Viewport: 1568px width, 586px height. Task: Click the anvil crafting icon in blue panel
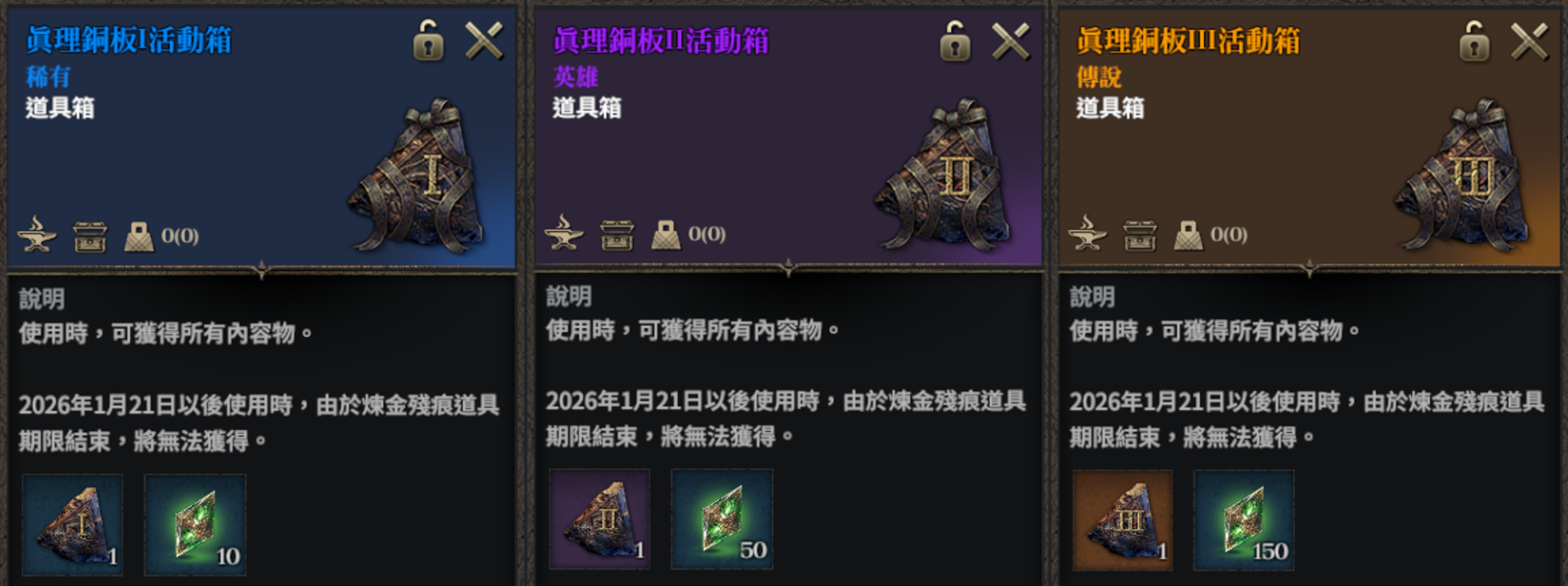(x=37, y=234)
